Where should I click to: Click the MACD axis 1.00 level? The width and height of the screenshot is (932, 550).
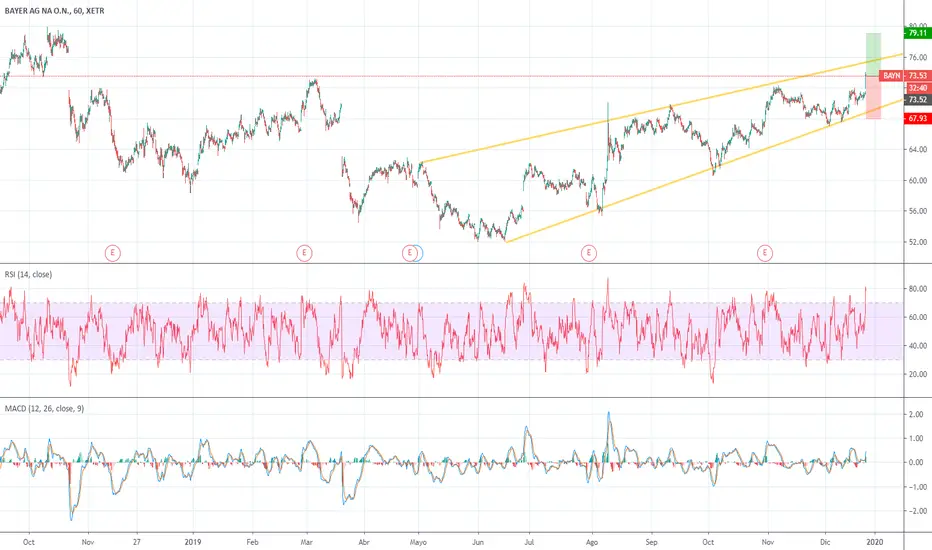tap(916, 439)
